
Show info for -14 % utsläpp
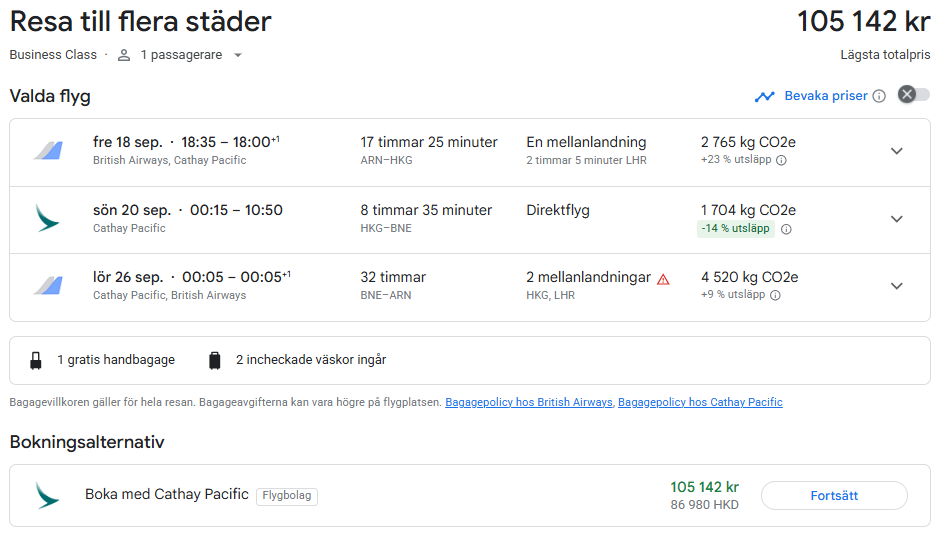[787, 229]
